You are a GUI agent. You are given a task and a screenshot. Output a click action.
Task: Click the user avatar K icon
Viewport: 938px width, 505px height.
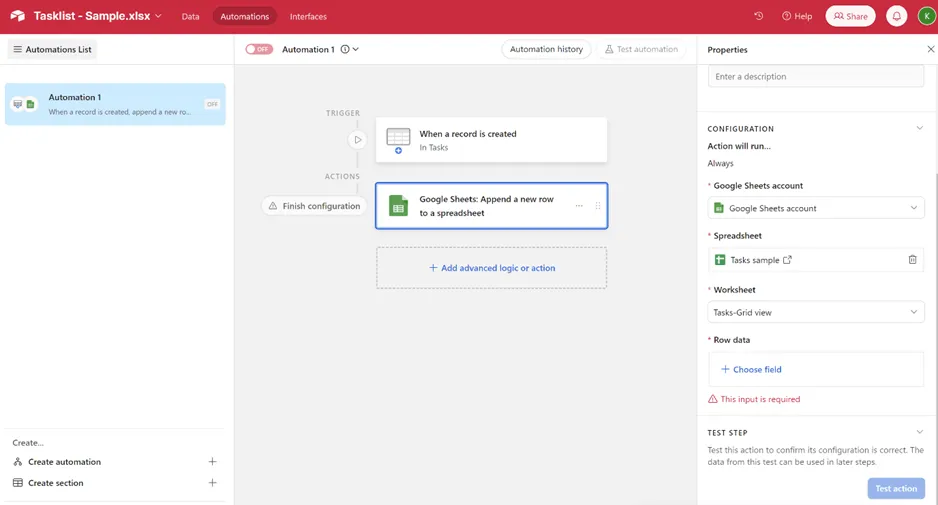[x=927, y=16]
